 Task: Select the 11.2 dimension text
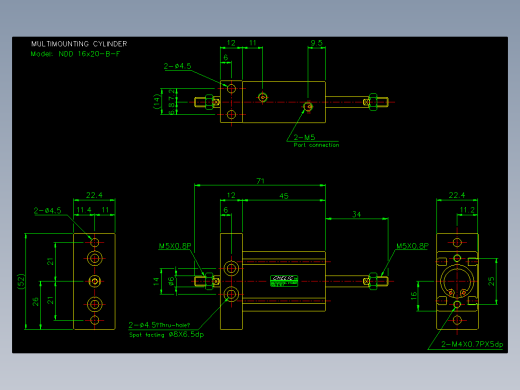tap(467, 210)
